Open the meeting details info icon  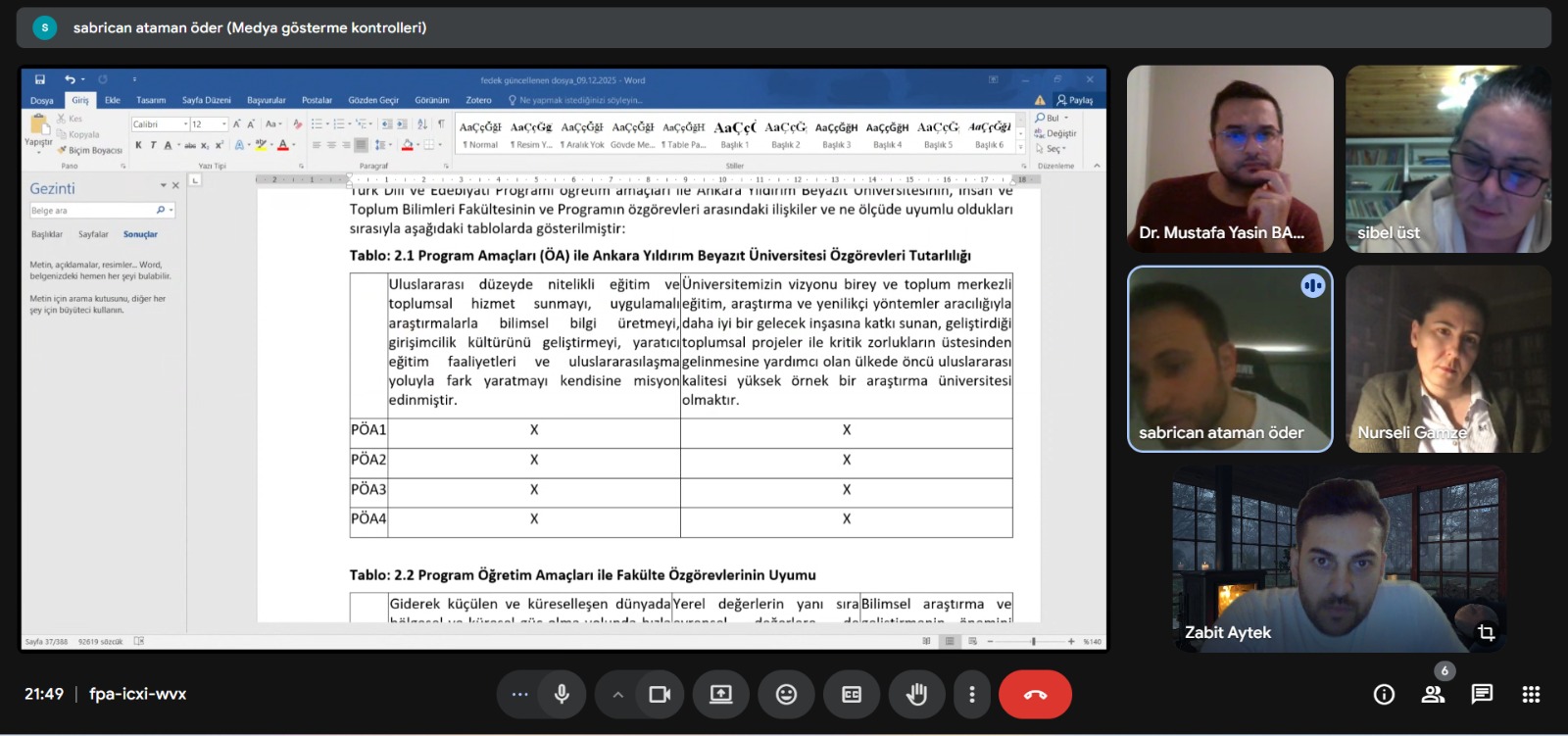(1384, 694)
